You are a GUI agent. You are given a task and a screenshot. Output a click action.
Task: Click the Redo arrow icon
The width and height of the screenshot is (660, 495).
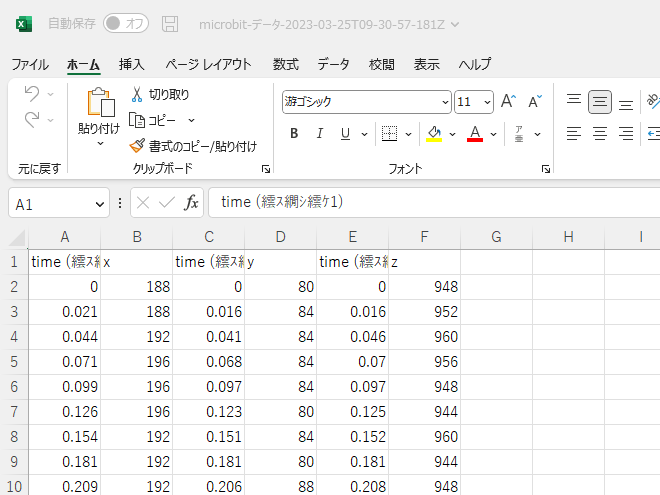(32, 120)
